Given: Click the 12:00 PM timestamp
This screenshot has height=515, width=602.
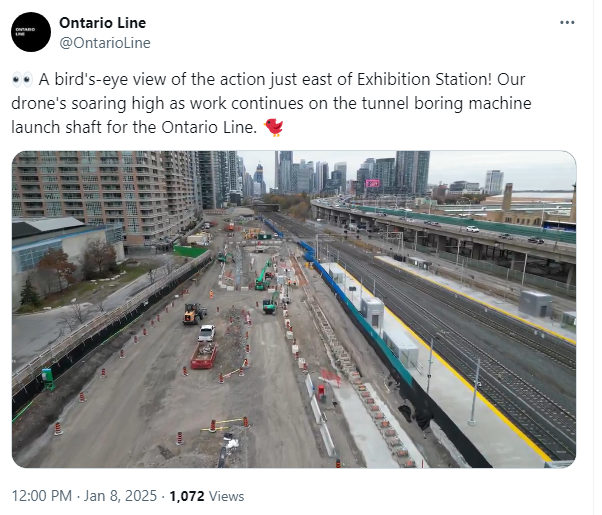Looking at the screenshot, I should coord(42,496).
